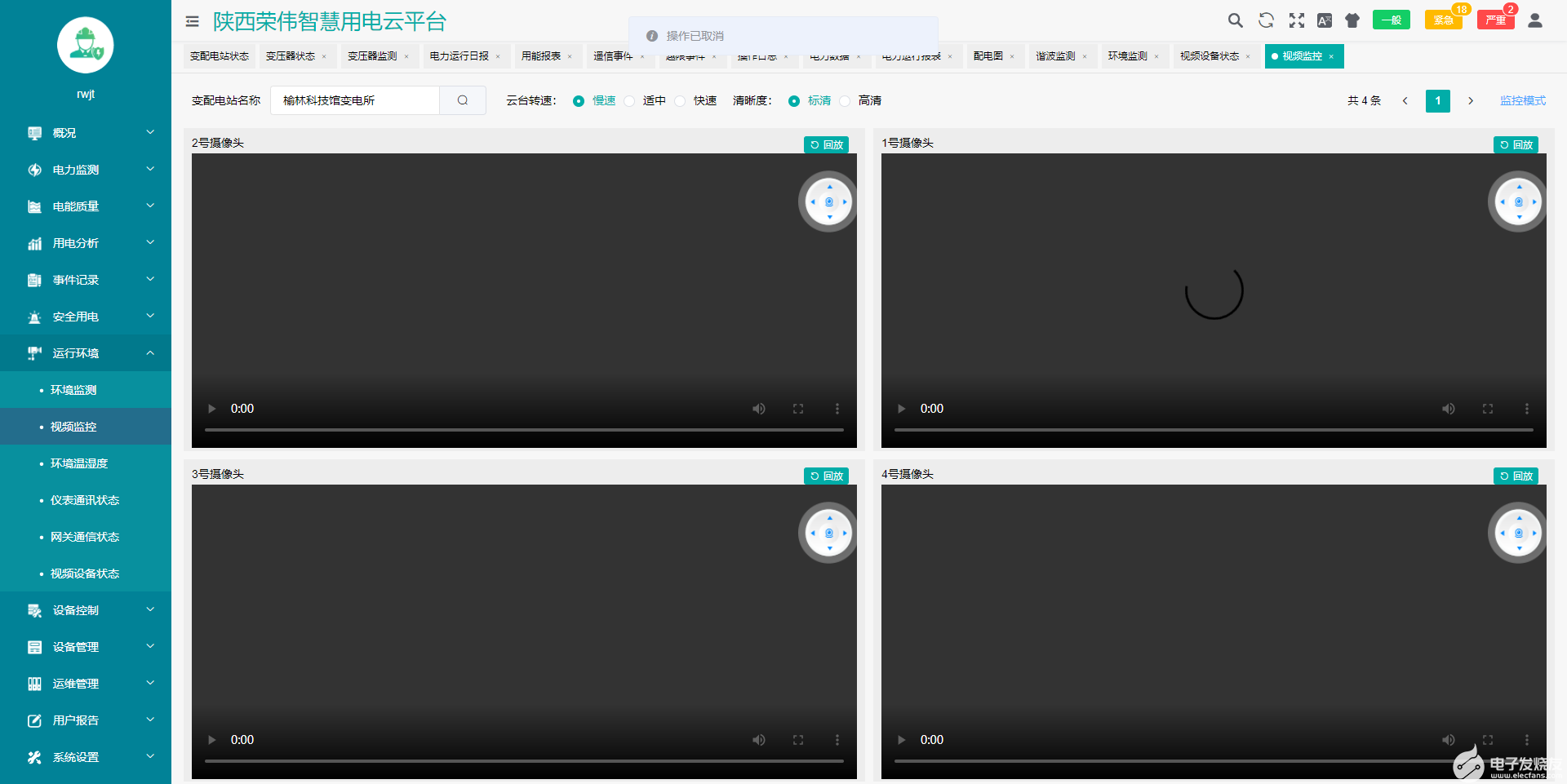Play video of 3号摄像头
The height and width of the screenshot is (784, 1567).
tap(212, 740)
